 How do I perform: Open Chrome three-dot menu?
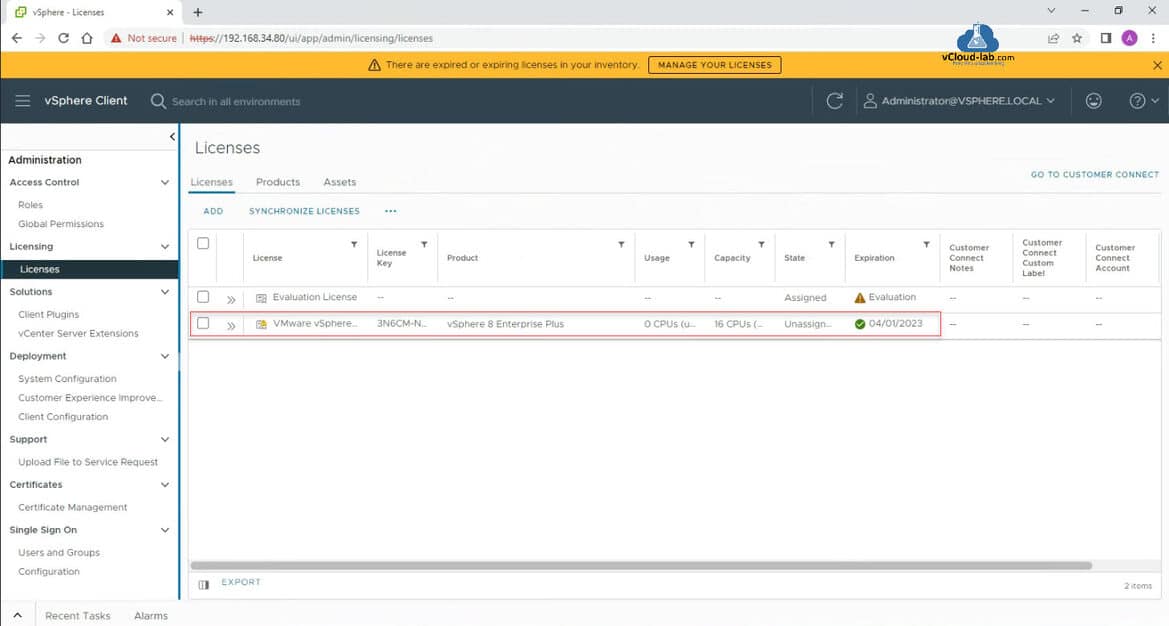[x=1153, y=38]
